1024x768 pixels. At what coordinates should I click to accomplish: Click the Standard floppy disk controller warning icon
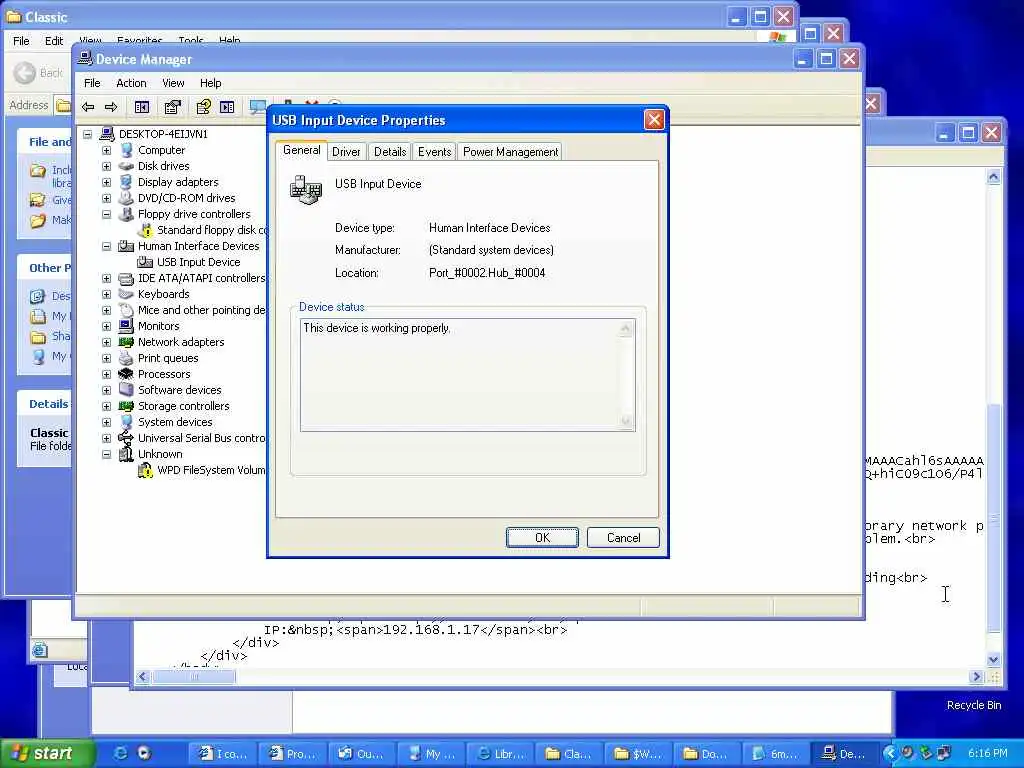145,230
